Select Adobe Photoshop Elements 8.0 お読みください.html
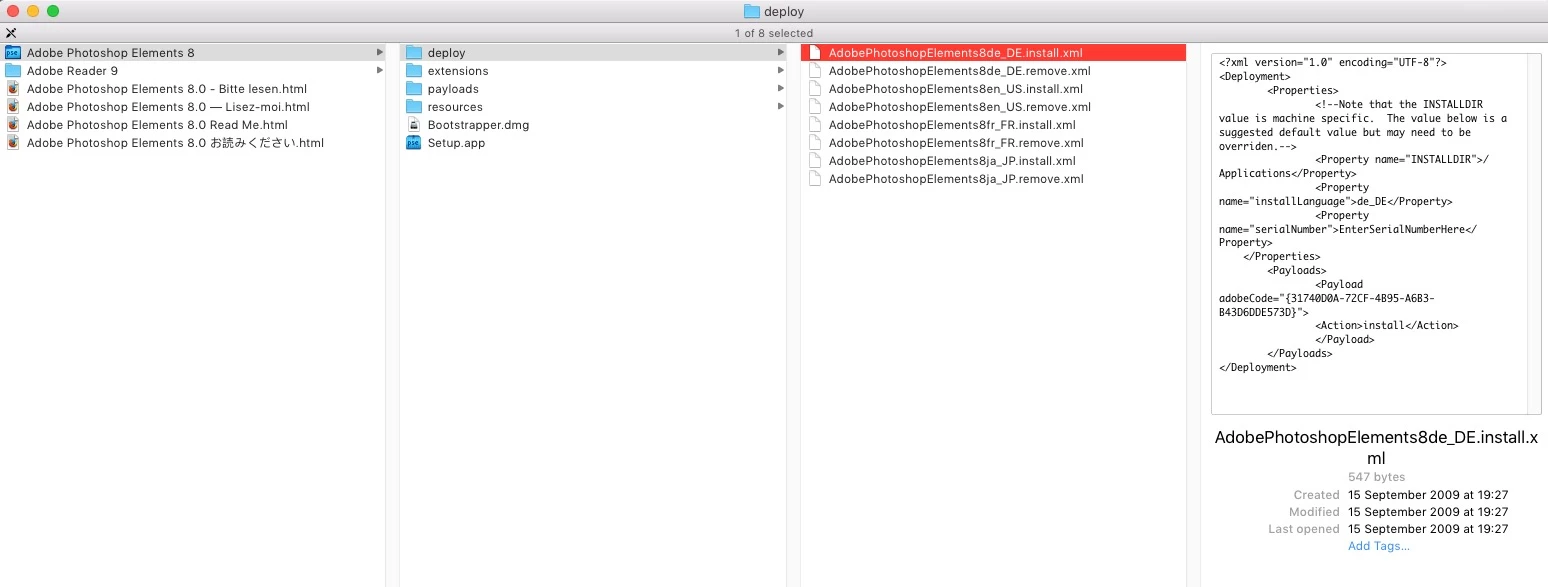1548x587 pixels. pos(175,143)
